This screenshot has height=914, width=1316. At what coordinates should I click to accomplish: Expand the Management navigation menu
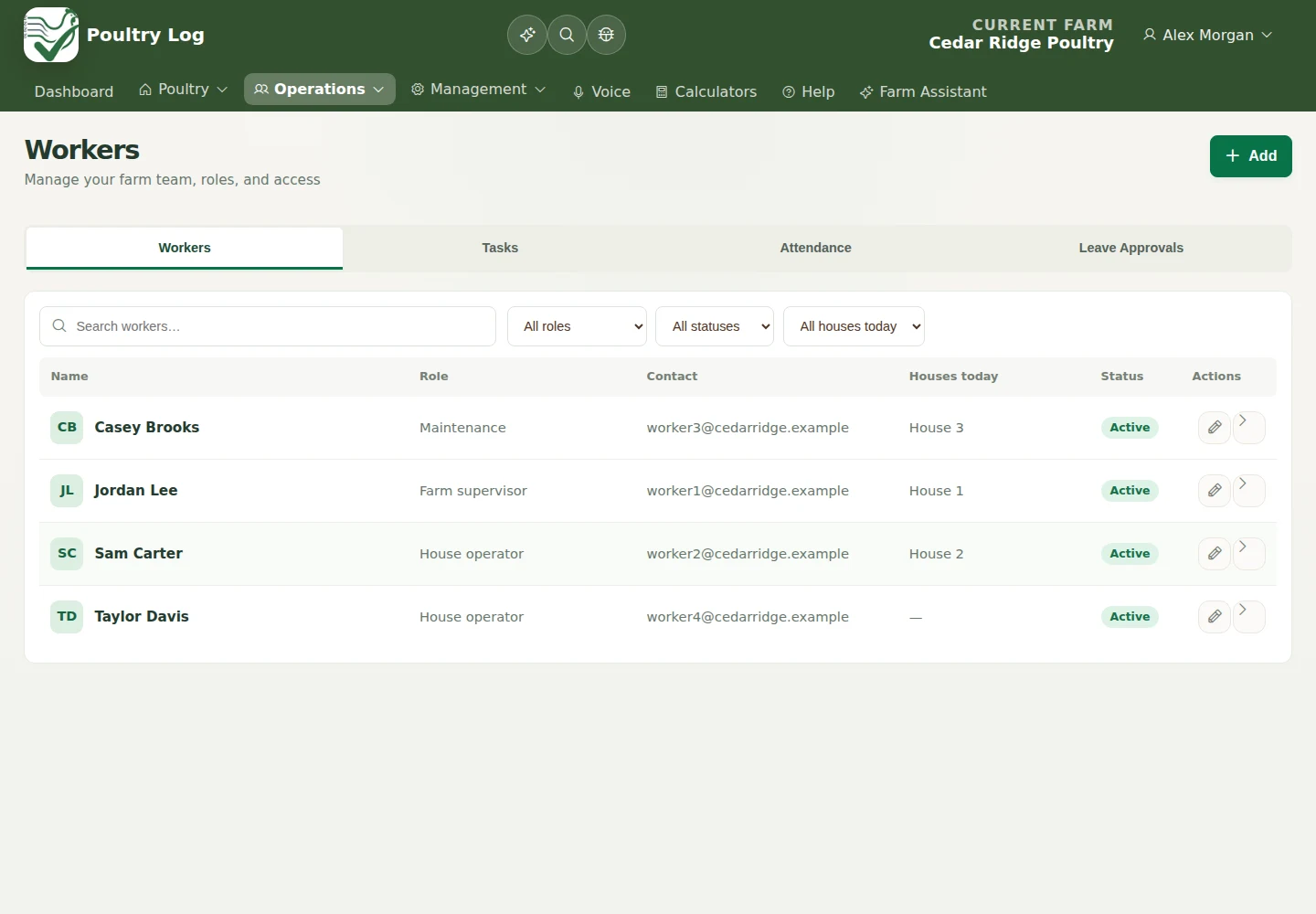478,90
